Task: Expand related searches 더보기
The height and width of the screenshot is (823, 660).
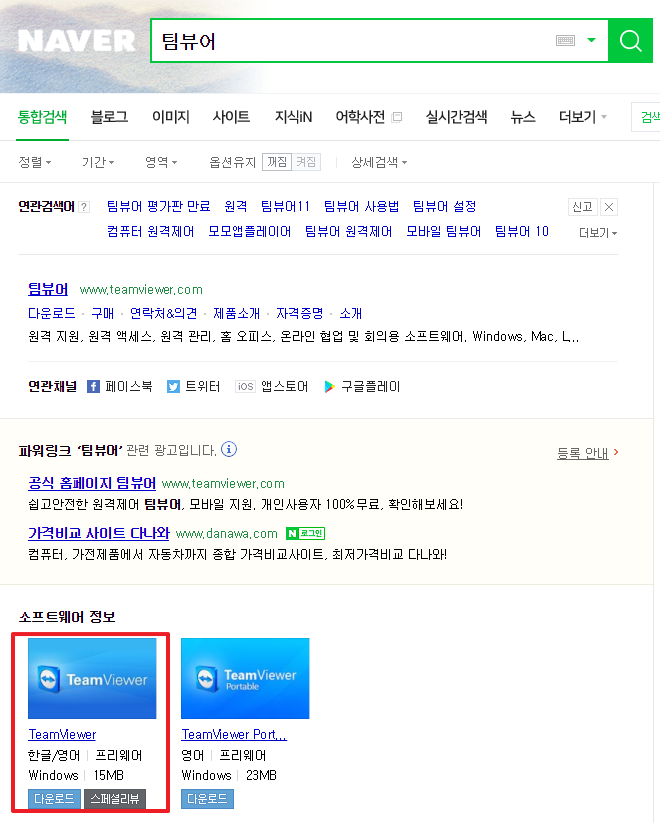Action: coord(598,233)
